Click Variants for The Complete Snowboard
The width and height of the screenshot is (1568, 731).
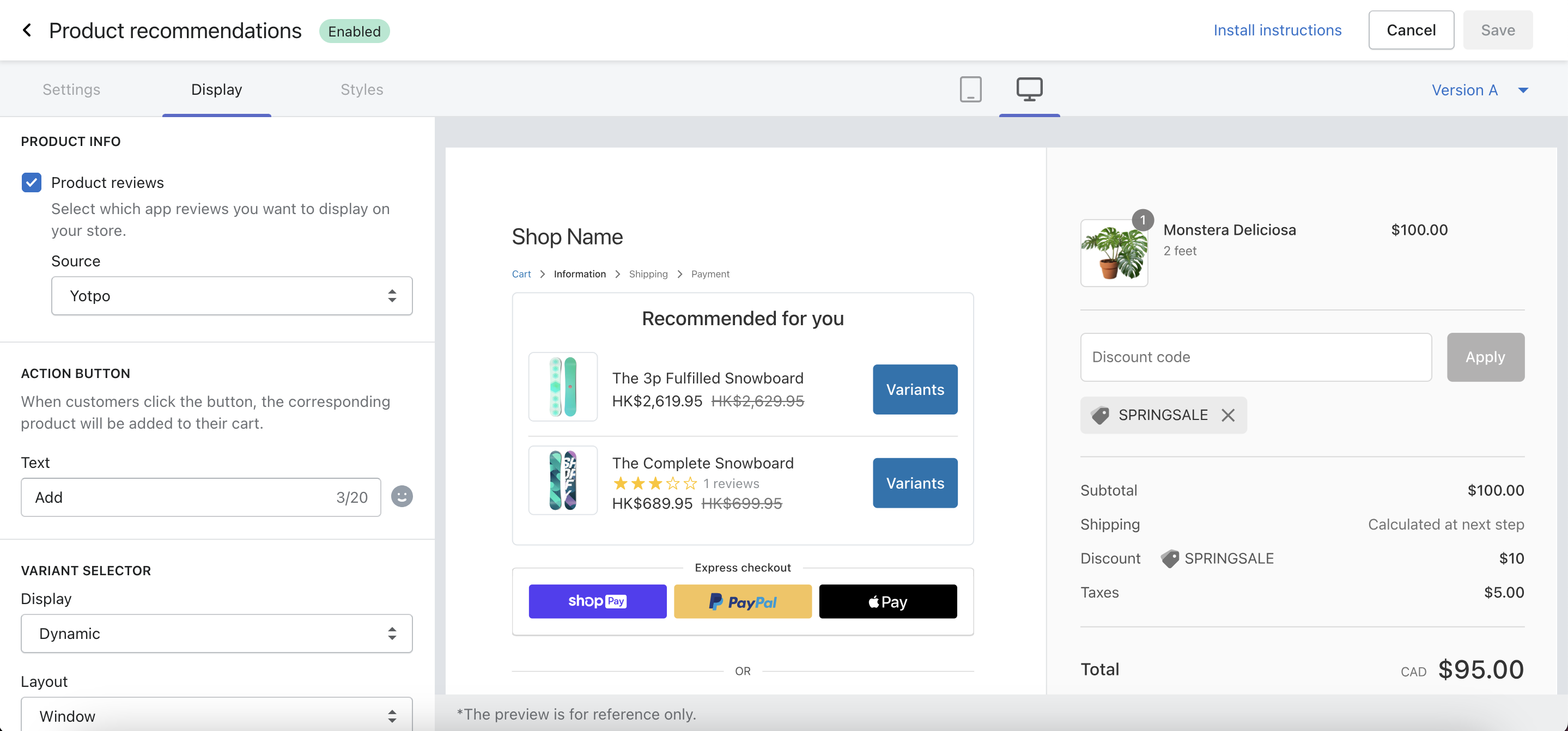914,483
